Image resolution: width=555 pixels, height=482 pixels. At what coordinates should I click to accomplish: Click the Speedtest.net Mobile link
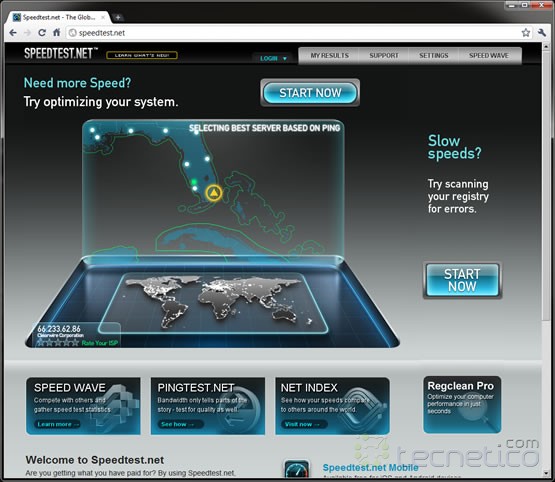pos(370,467)
